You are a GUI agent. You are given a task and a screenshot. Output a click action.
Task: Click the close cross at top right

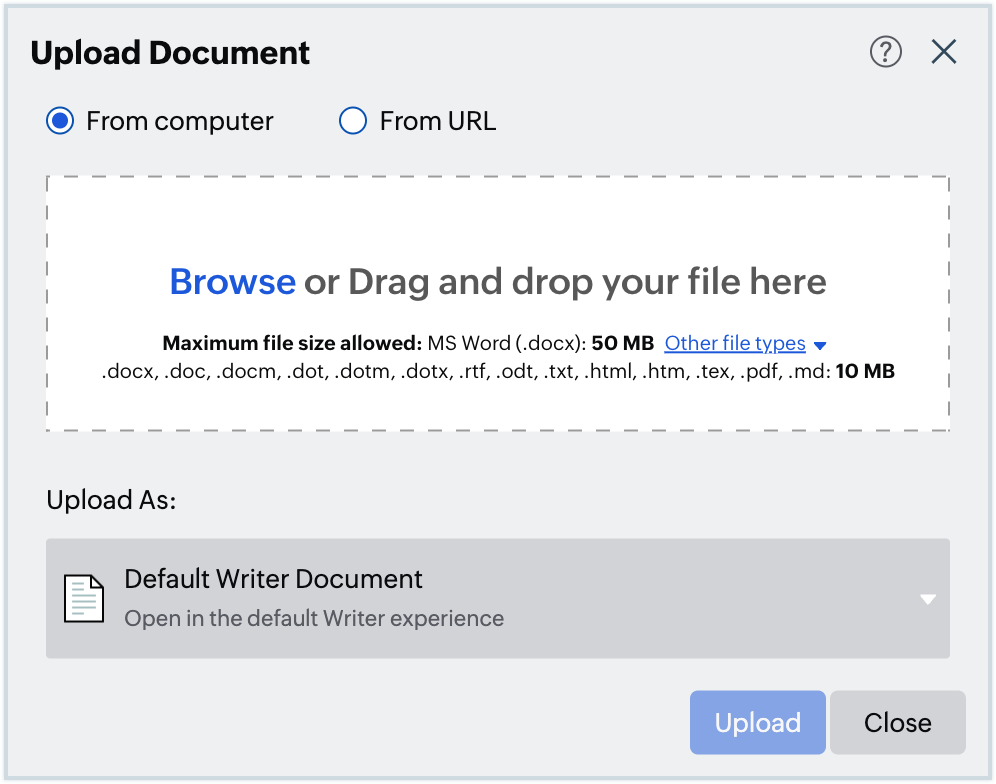click(943, 51)
